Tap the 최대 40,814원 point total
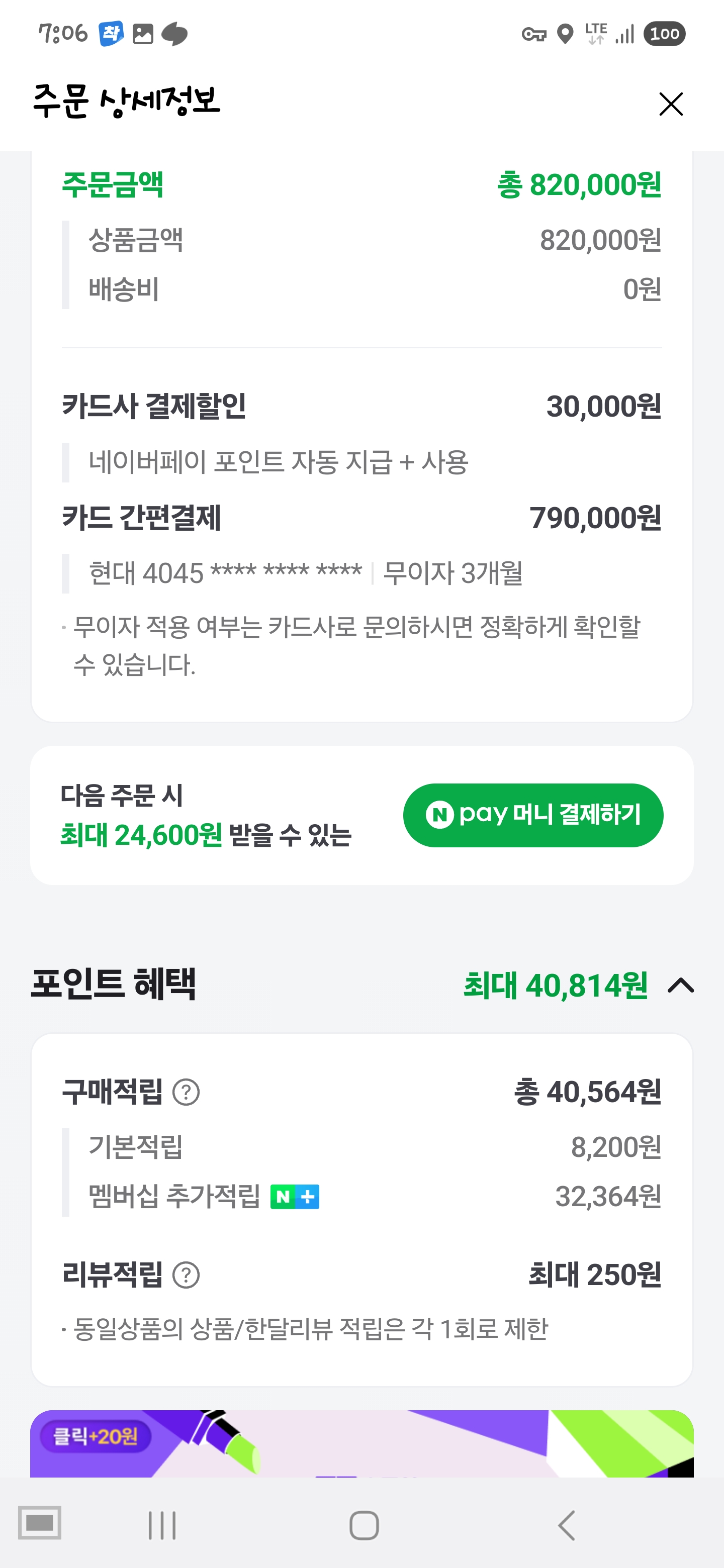The height and width of the screenshot is (1568, 724). pos(556,986)
